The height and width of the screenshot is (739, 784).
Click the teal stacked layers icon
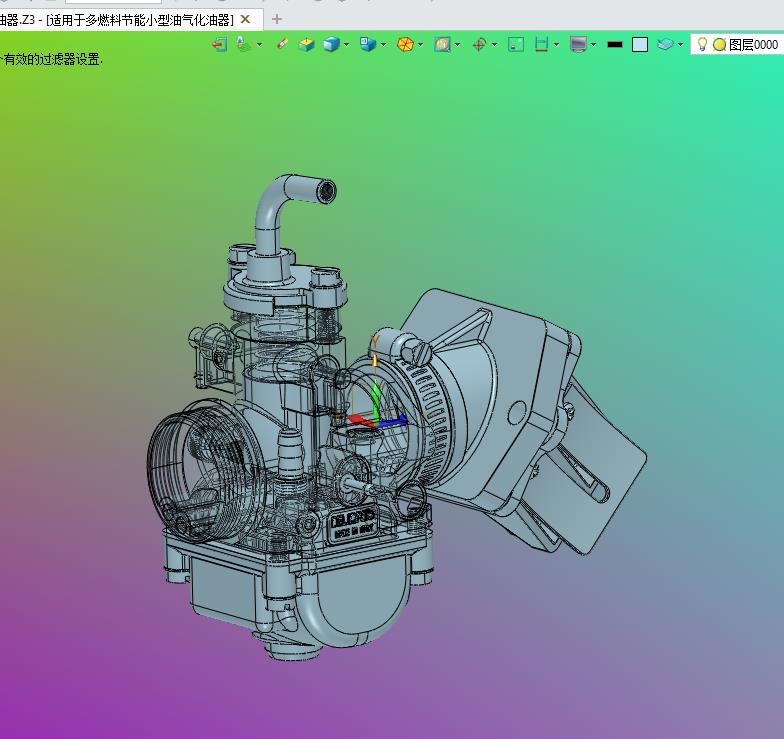(665, 44)
